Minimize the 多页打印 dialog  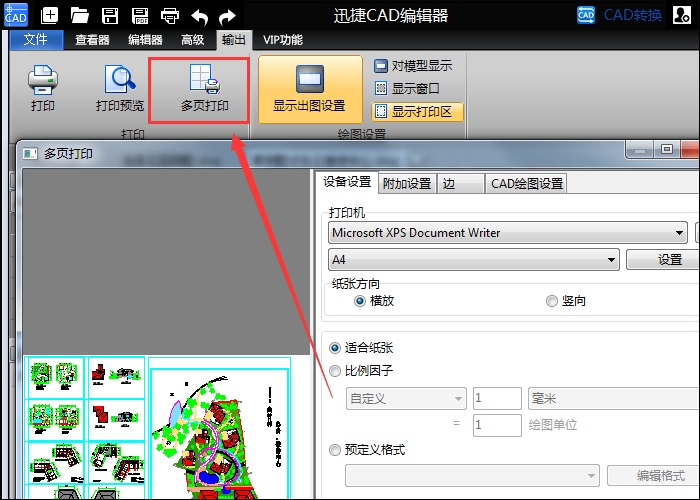coord(640,150)
